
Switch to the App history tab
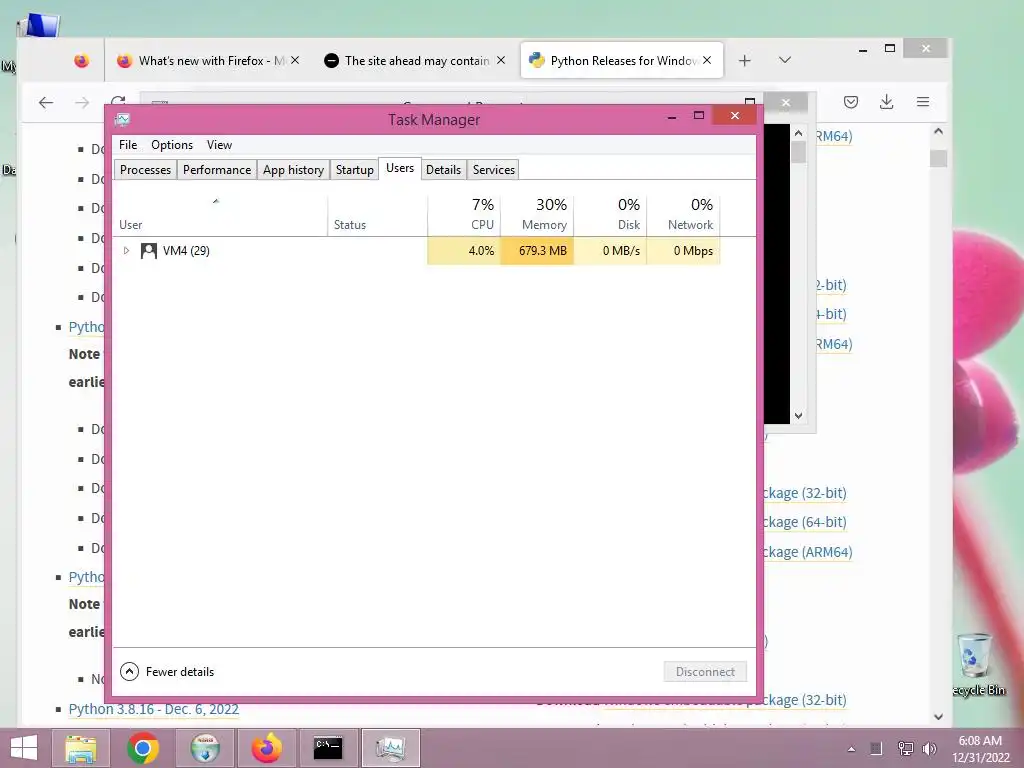click(x=293, y=170)
